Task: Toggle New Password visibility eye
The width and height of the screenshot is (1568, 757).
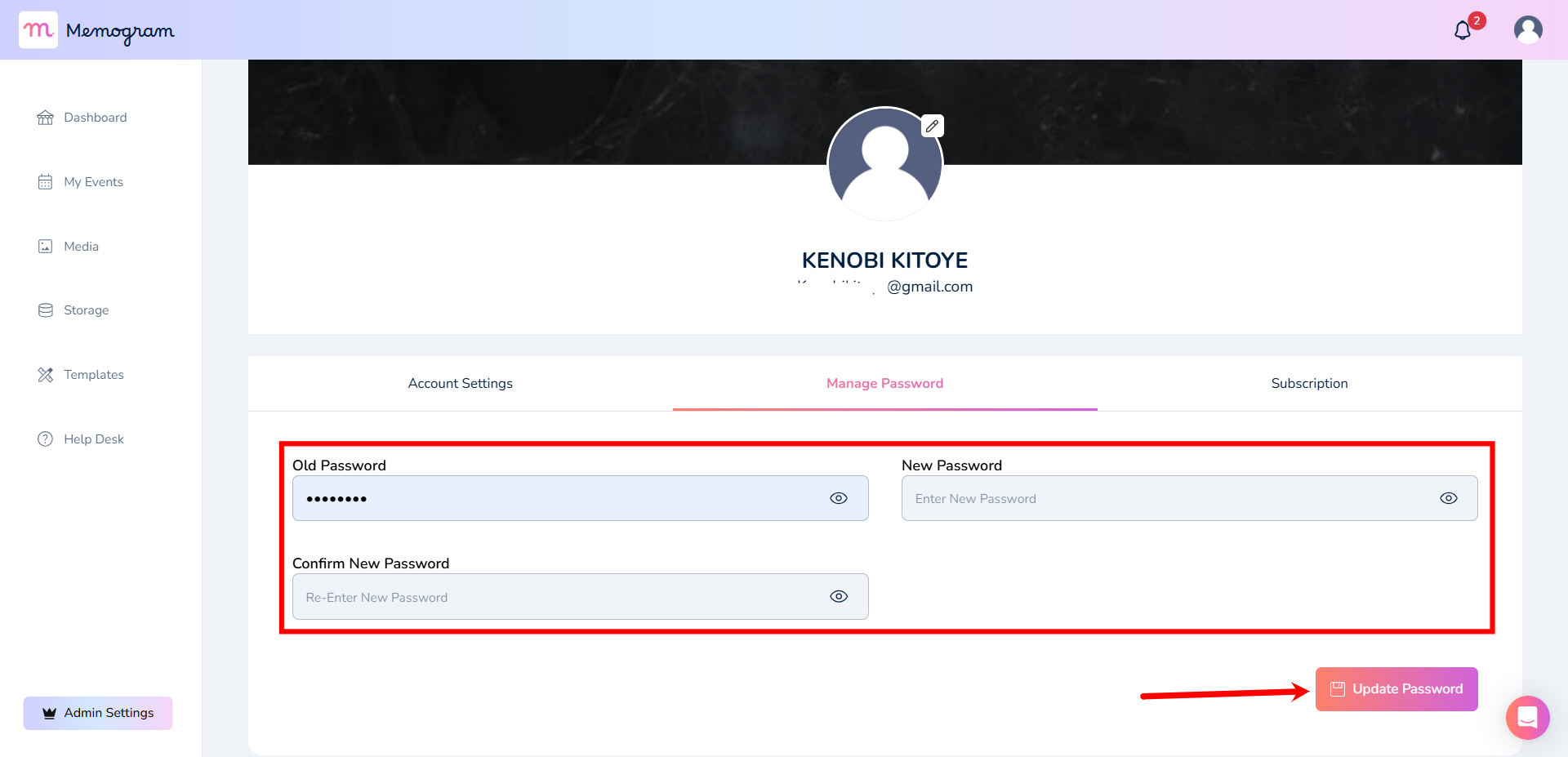Action: tap(1449, 498)
